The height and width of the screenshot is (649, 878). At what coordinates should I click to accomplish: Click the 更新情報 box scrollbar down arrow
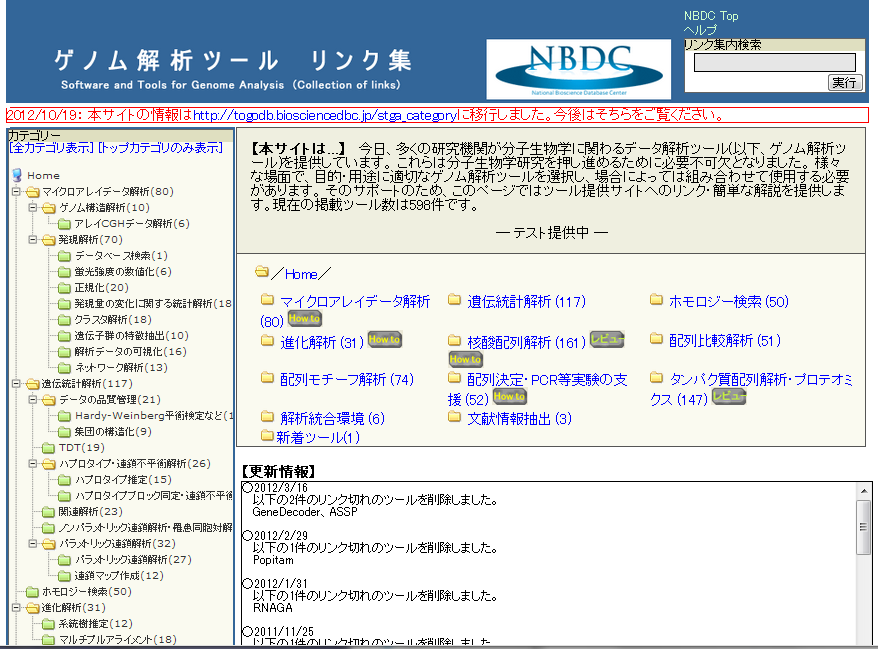pyautogui.click(x=863, y=641)
